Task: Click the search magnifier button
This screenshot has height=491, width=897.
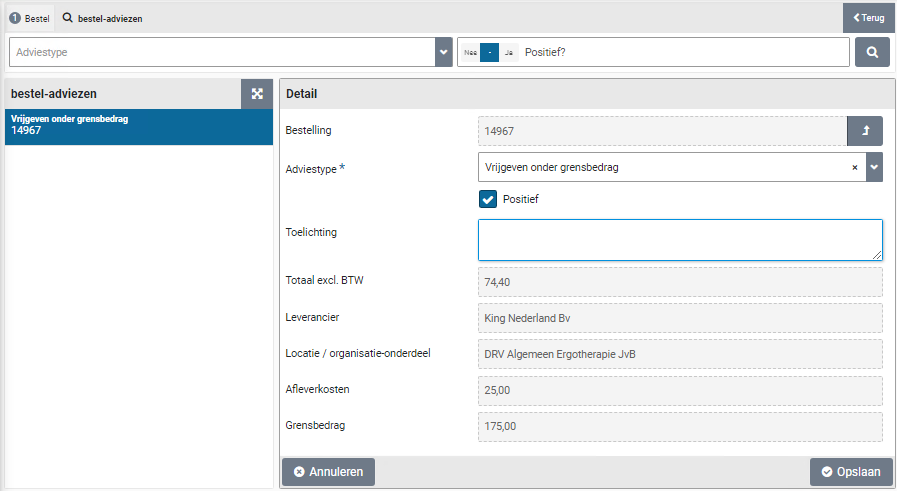Action: [872, 52]
